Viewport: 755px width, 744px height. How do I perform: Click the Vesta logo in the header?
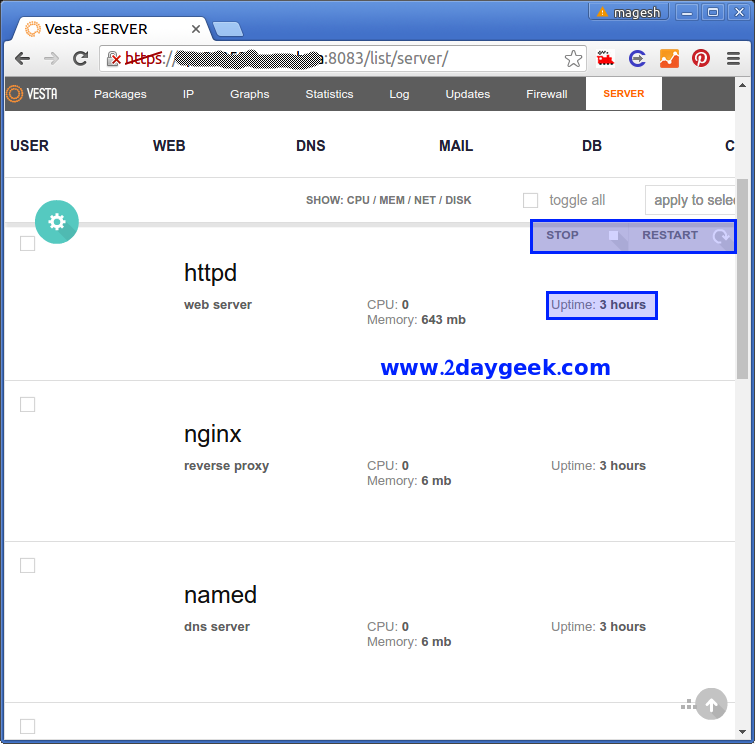pyautogui.click(x=32, y=94)
